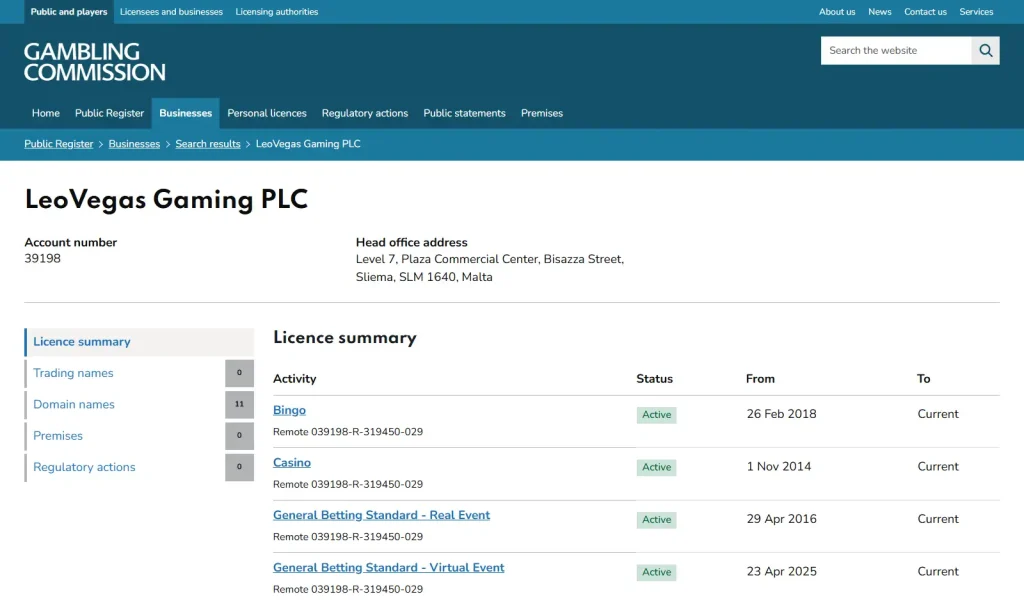
Task: Switch to Licensing authorities tab
Action: coord(277,12)
